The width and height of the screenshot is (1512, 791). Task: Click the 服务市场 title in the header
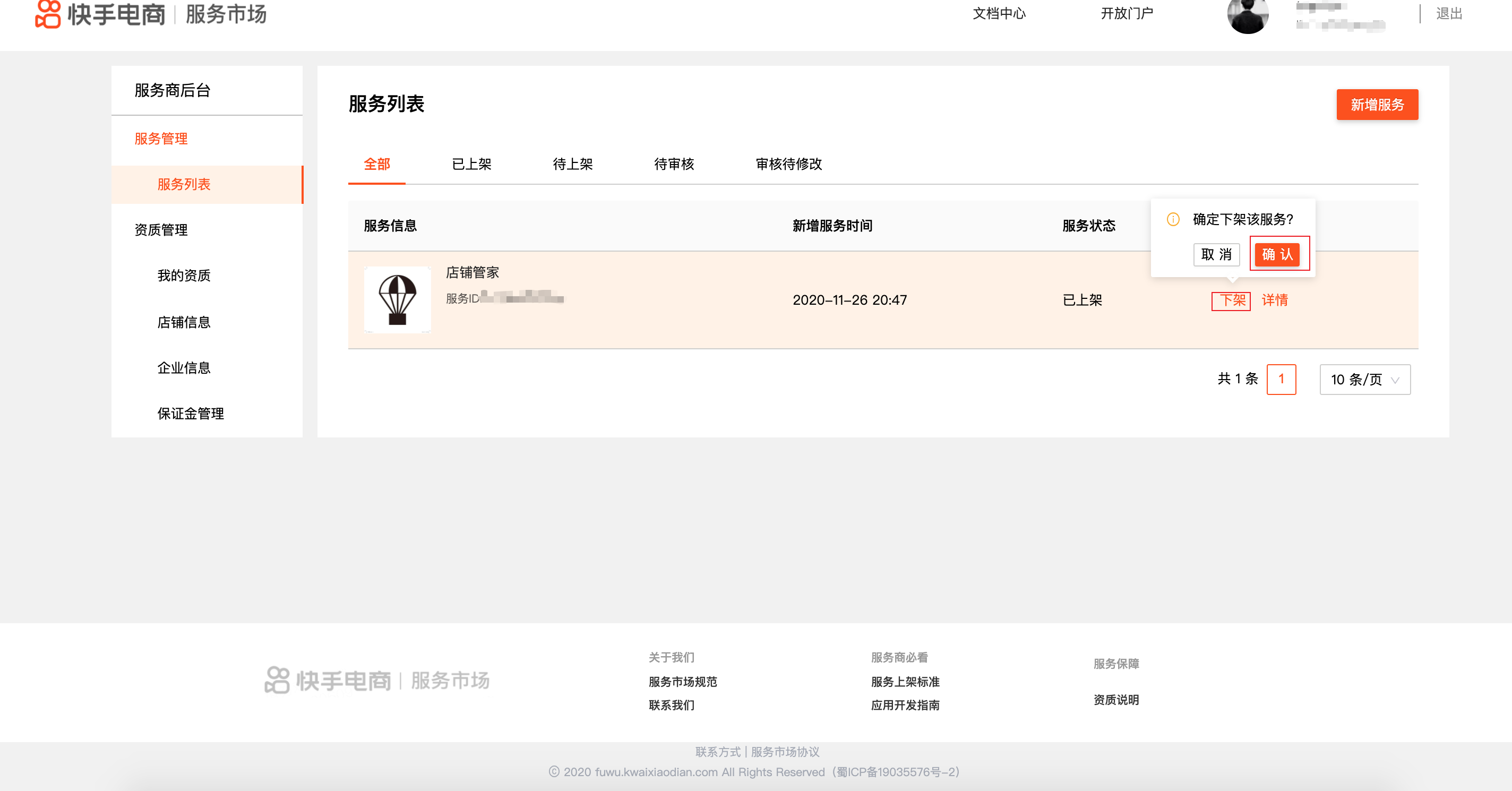pos(226,14)
